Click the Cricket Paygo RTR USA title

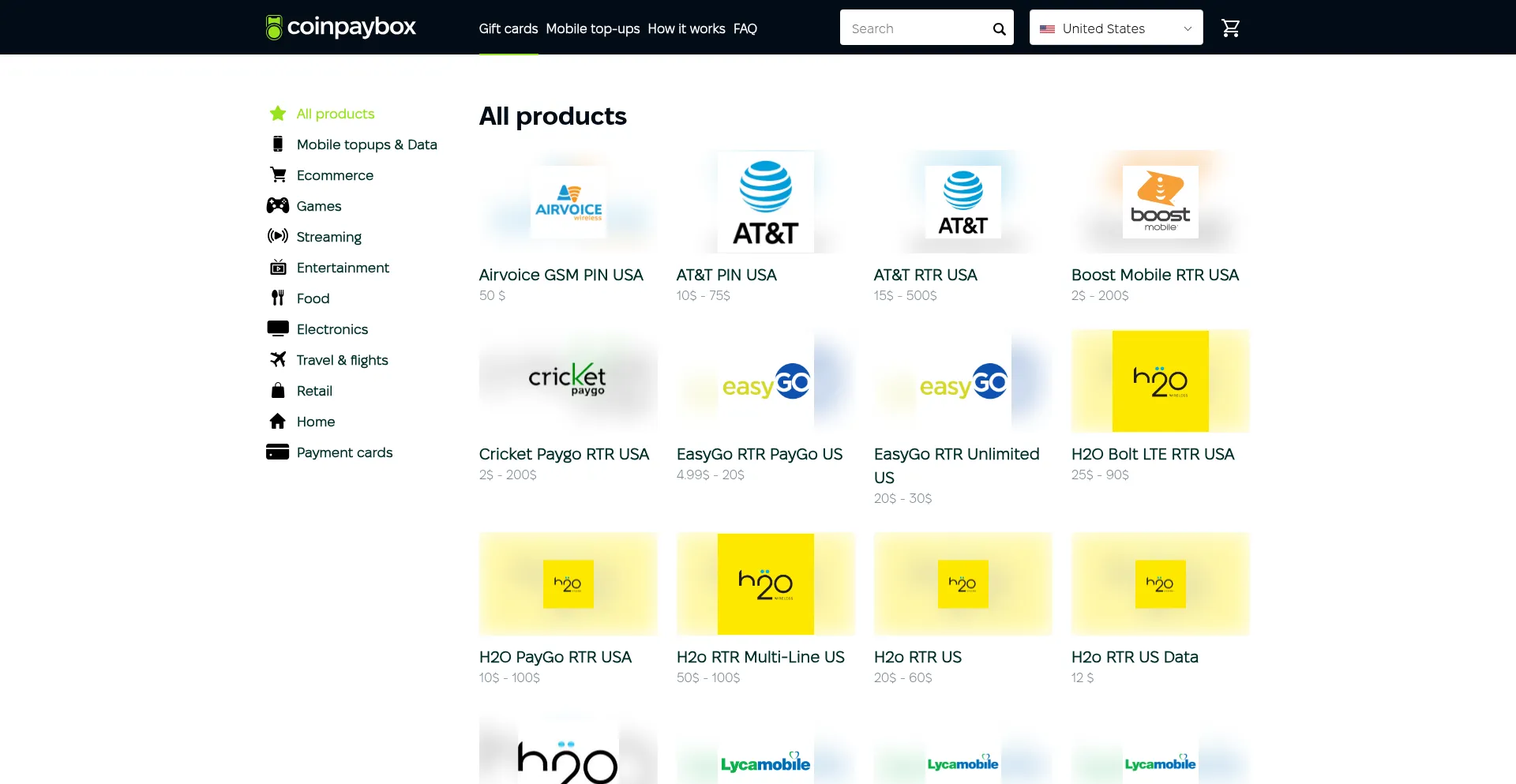(x=564, y=454)
